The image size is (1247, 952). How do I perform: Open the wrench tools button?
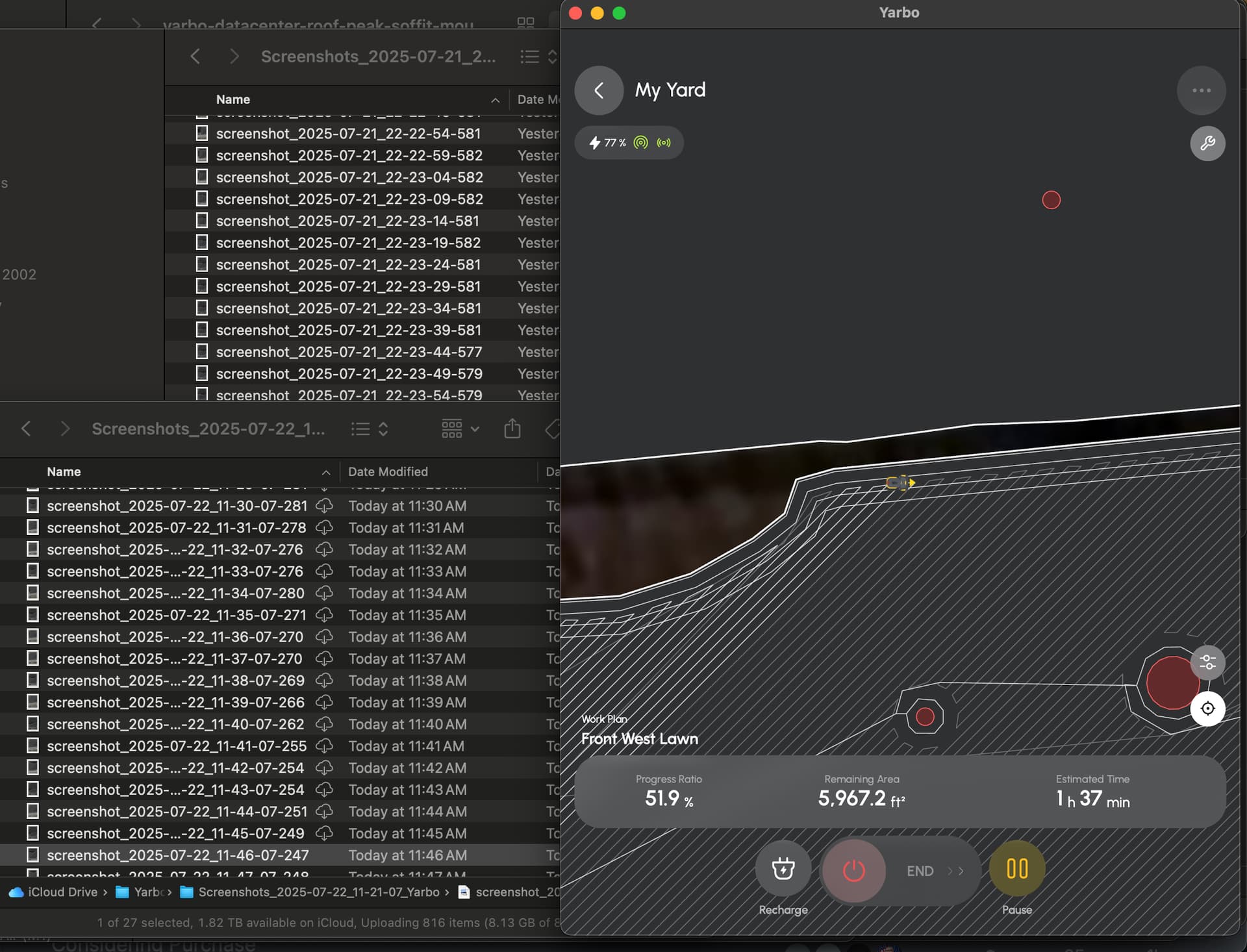pos(1207,143)
